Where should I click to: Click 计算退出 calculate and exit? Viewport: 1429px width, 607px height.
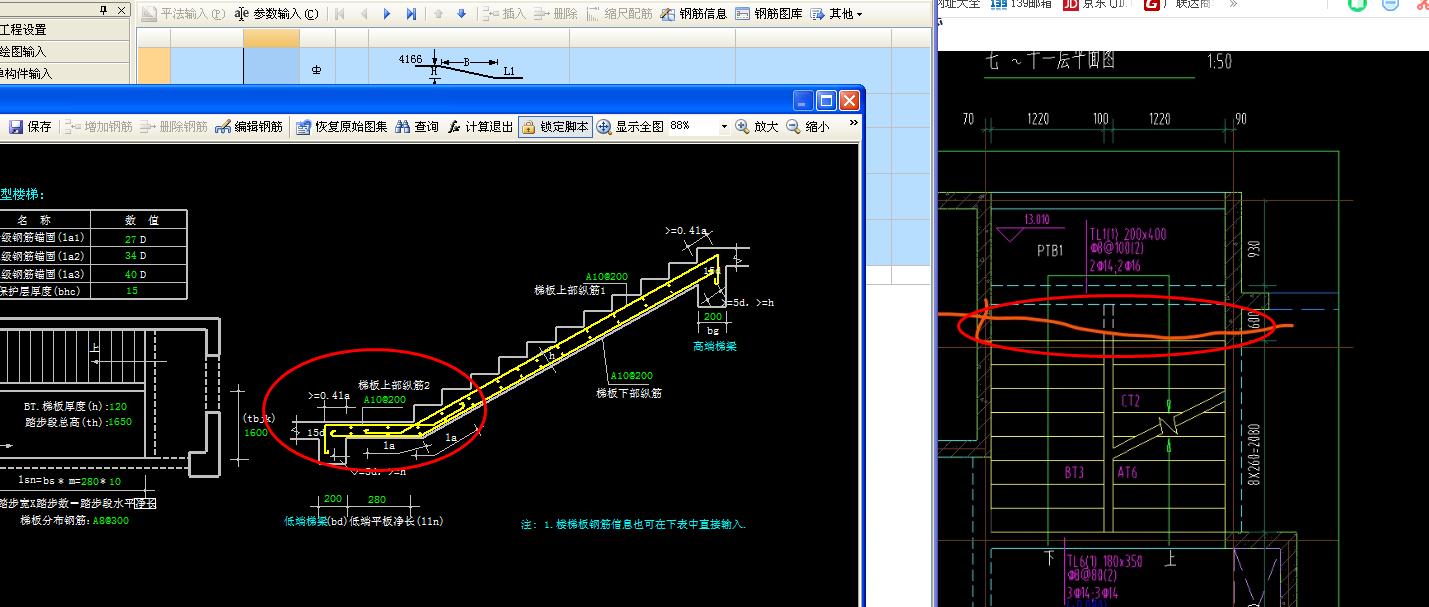[480, 127]
